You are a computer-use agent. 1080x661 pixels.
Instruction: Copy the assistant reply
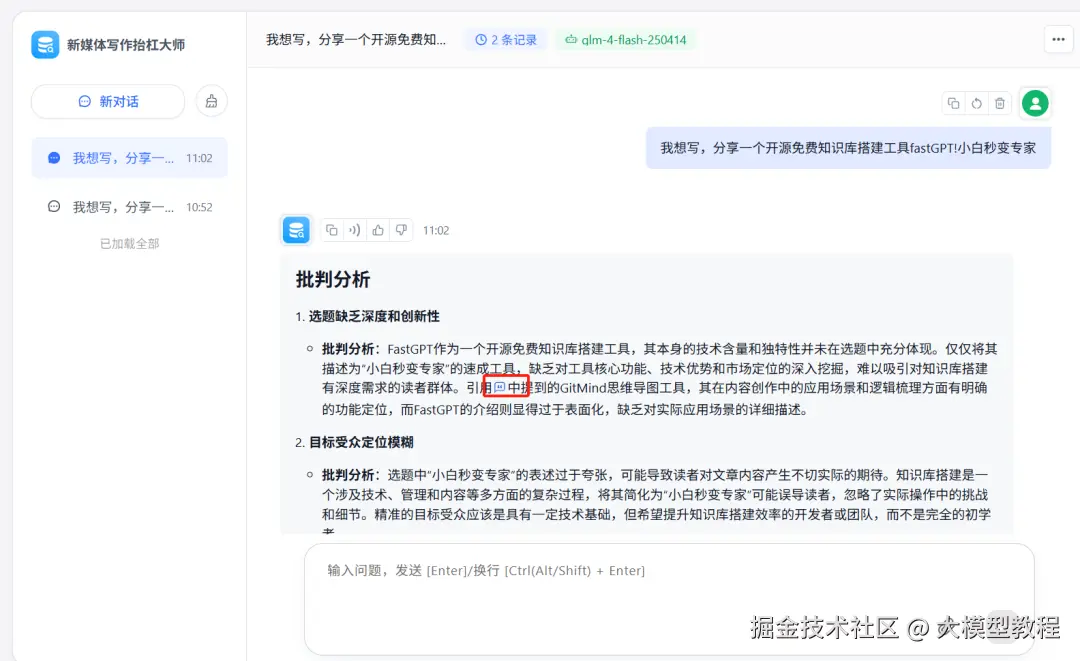pyautogui.click(x=331, y=230)
